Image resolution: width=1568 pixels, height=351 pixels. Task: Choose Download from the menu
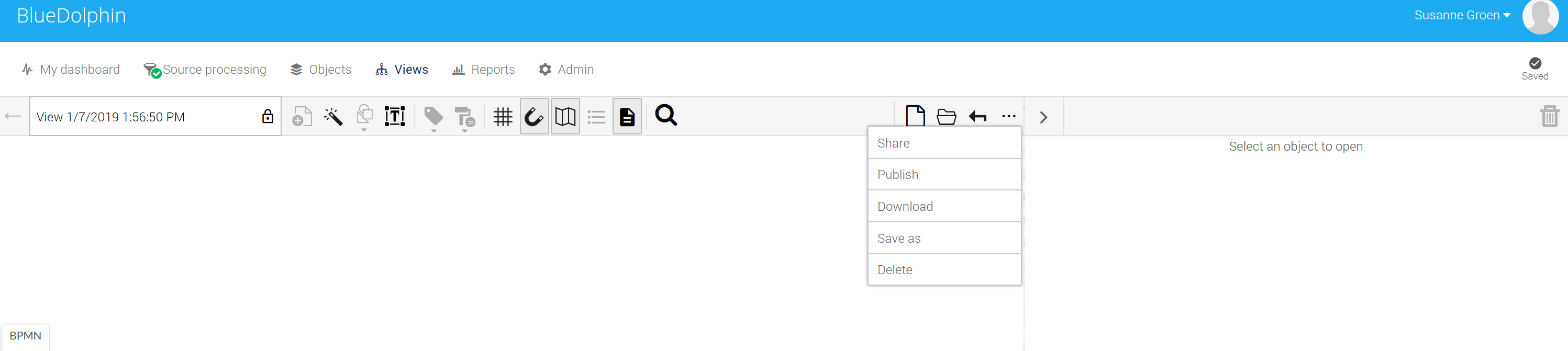tap(944, 206)
